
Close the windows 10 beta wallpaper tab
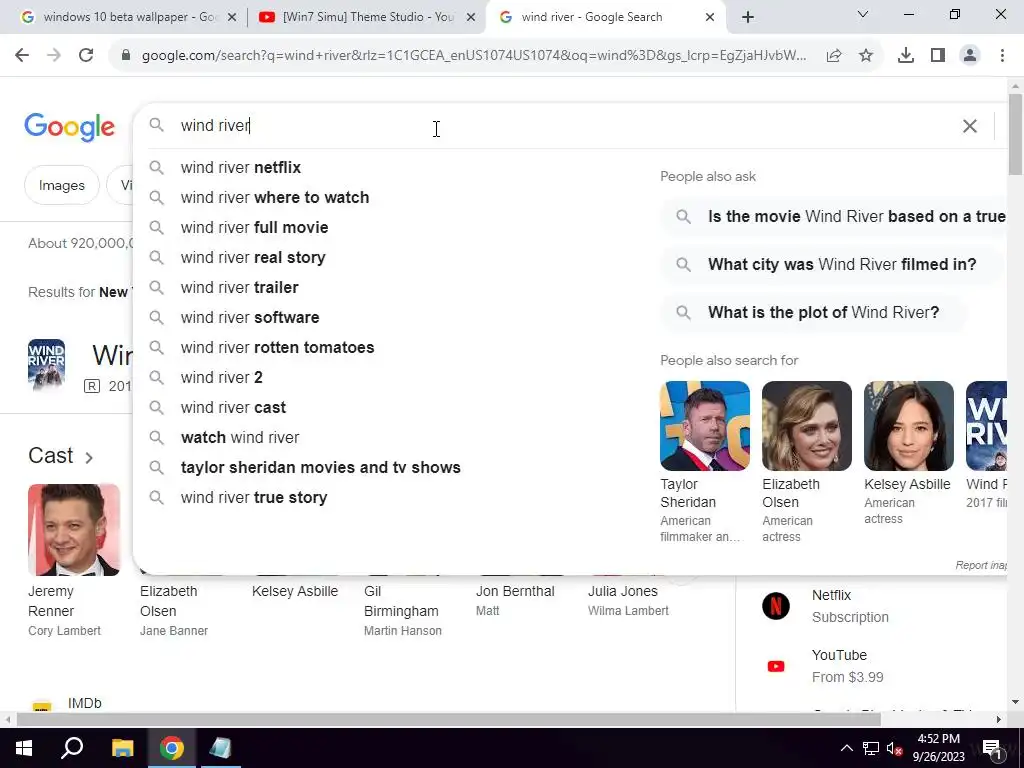click(x=232, y=18)
